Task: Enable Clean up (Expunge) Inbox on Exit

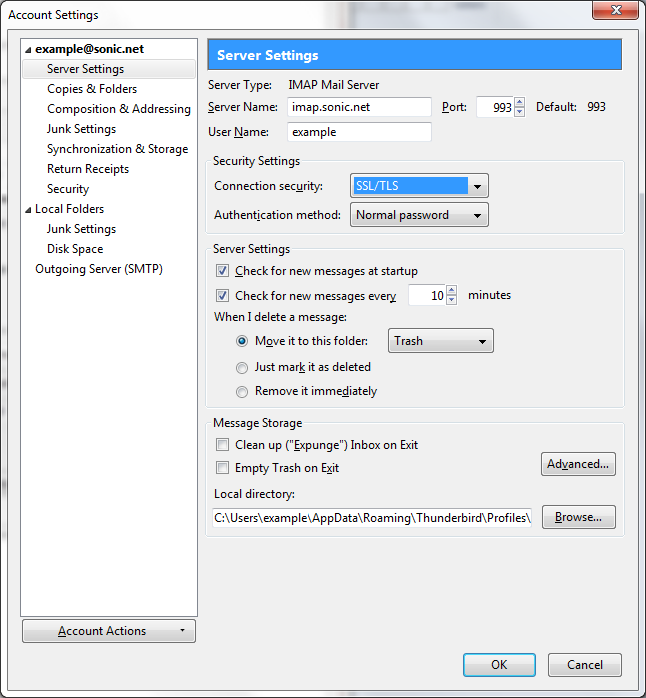Action: pos(223,445)
